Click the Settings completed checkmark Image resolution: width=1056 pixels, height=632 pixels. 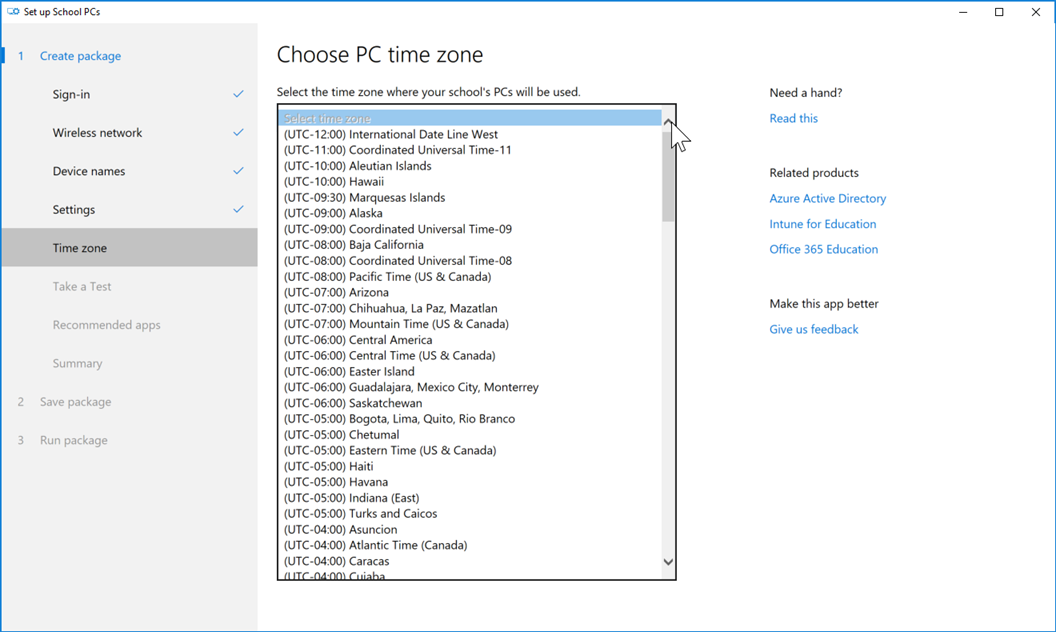point(238,209)
